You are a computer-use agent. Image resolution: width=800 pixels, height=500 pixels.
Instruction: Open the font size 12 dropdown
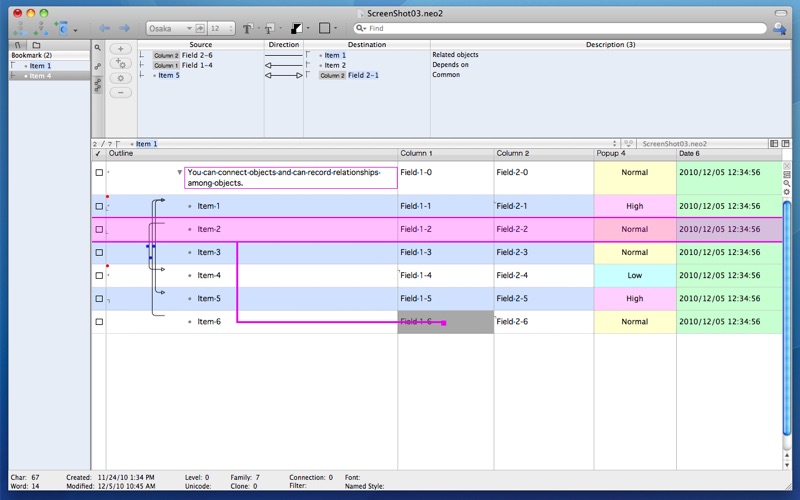pos(221,28)
